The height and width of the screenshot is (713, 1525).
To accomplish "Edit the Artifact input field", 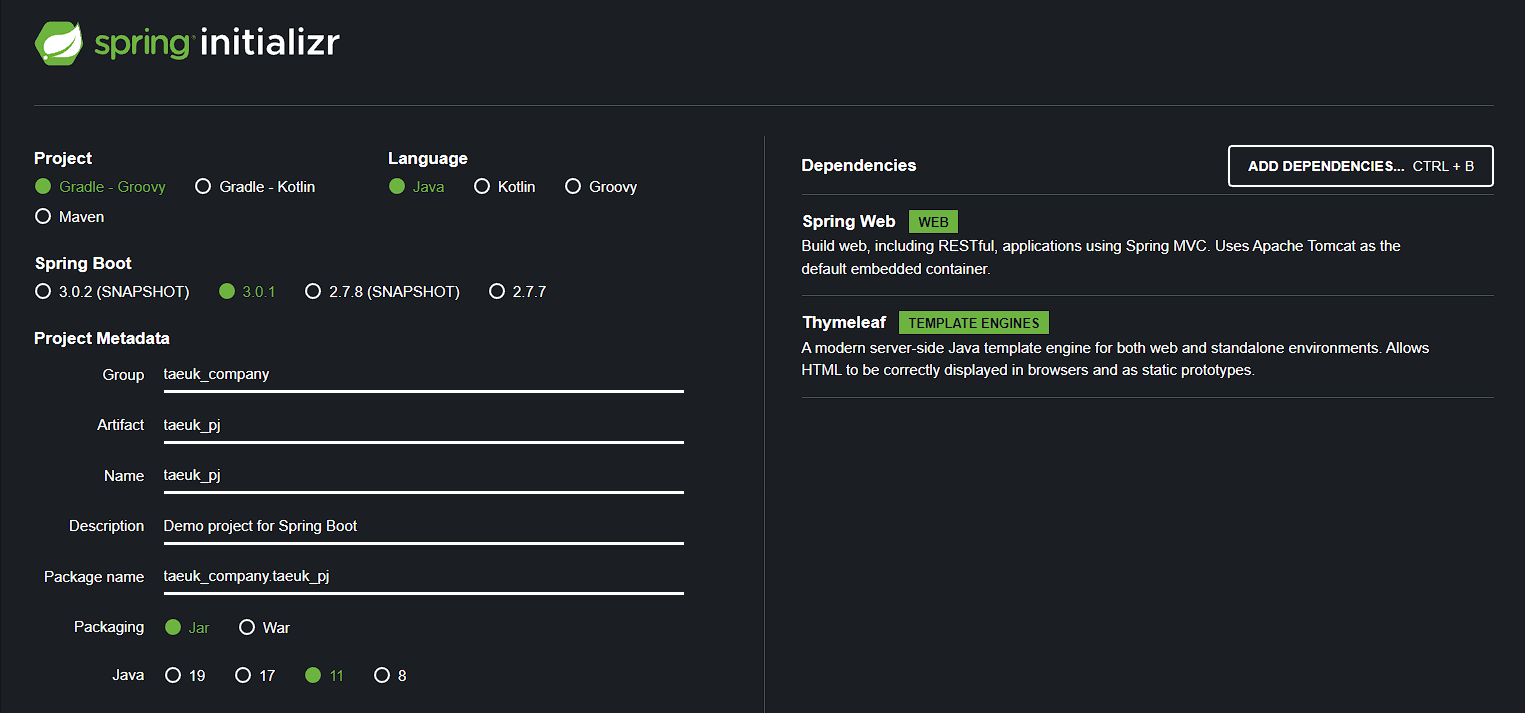I will [423, 425].
